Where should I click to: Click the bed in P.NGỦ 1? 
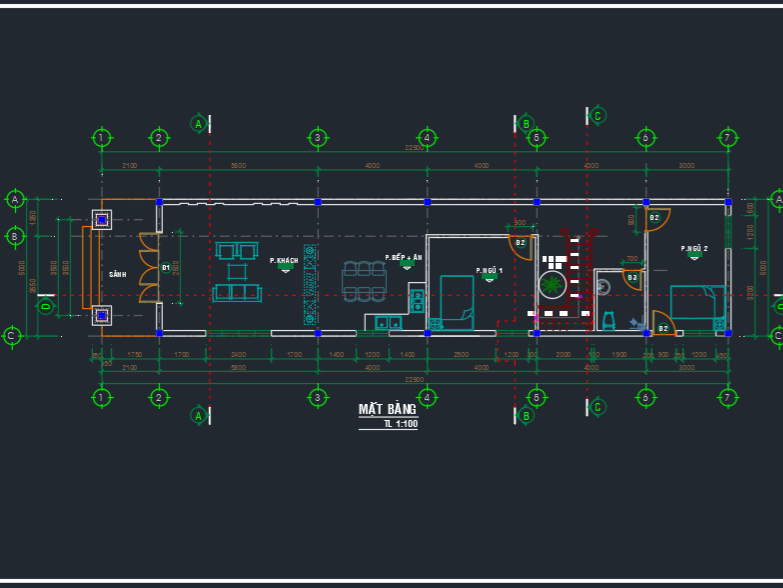(x=457, y=303)
